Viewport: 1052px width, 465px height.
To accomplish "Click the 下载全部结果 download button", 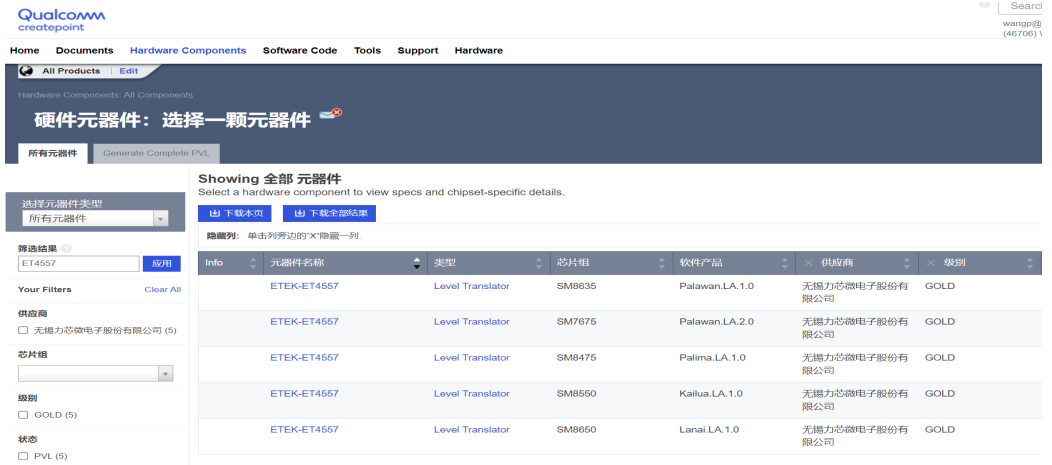I will tap(329, 213).
